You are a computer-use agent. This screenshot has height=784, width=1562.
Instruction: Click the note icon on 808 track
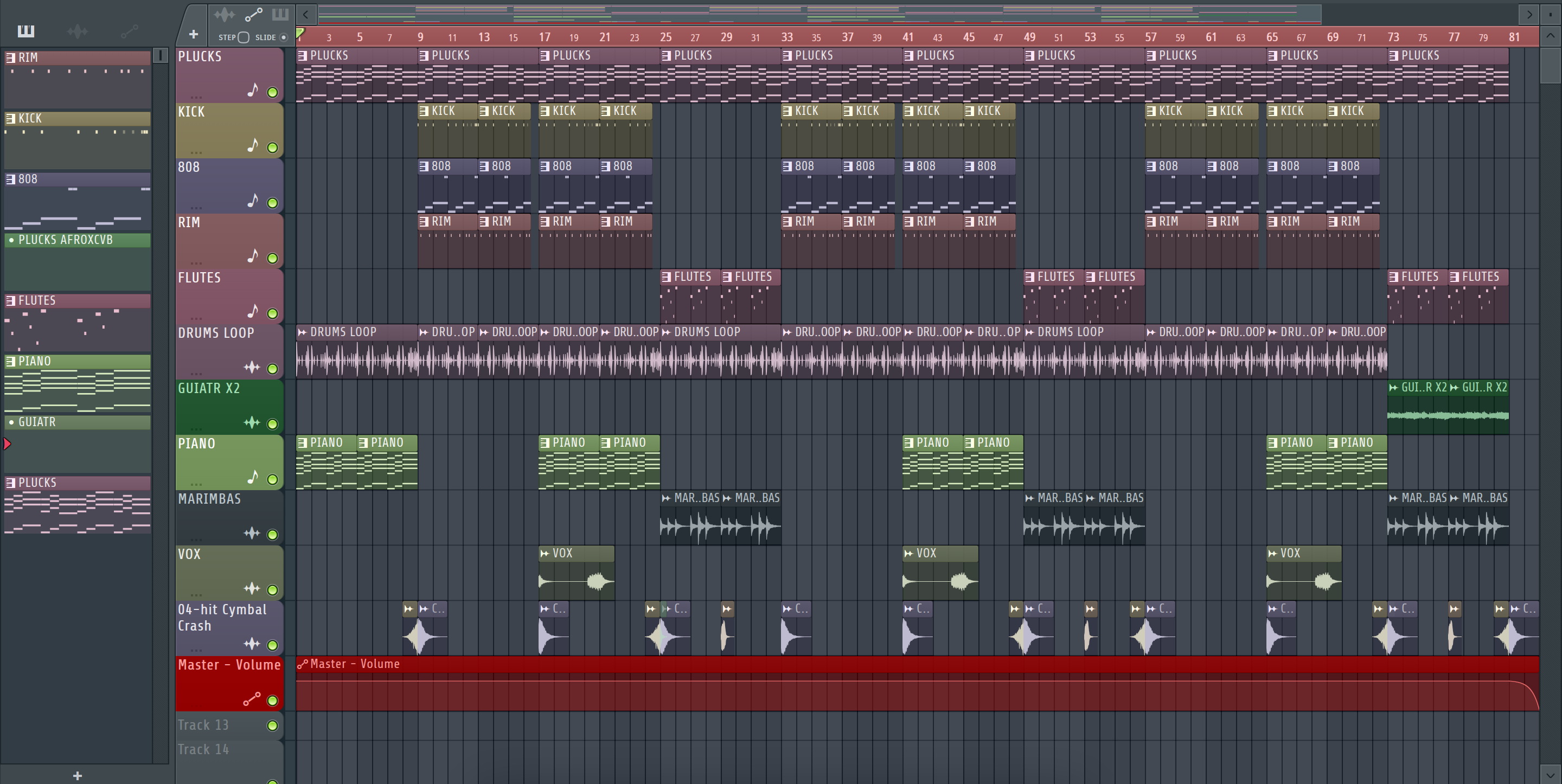(x=253, y=201)
